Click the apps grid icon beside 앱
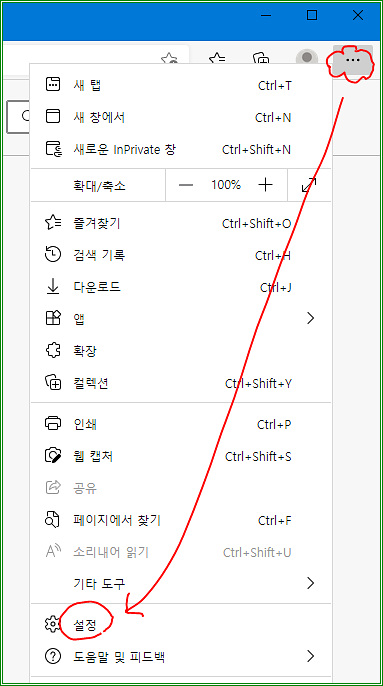Screen dimensions: 383x686 tap(53, 318)
